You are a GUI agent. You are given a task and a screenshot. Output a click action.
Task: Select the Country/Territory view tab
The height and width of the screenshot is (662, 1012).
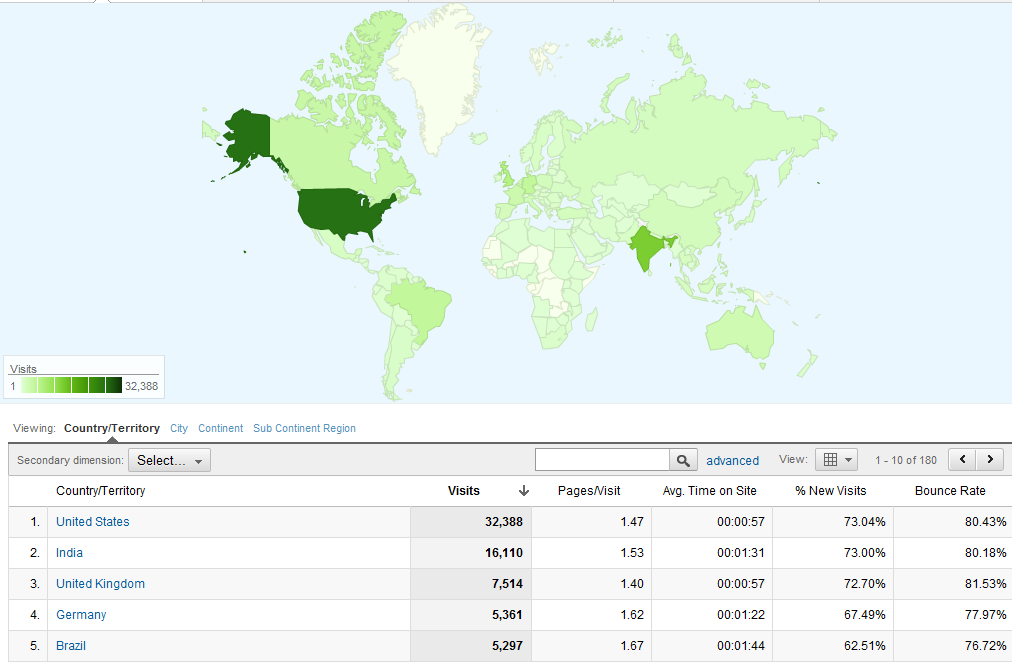112,428
